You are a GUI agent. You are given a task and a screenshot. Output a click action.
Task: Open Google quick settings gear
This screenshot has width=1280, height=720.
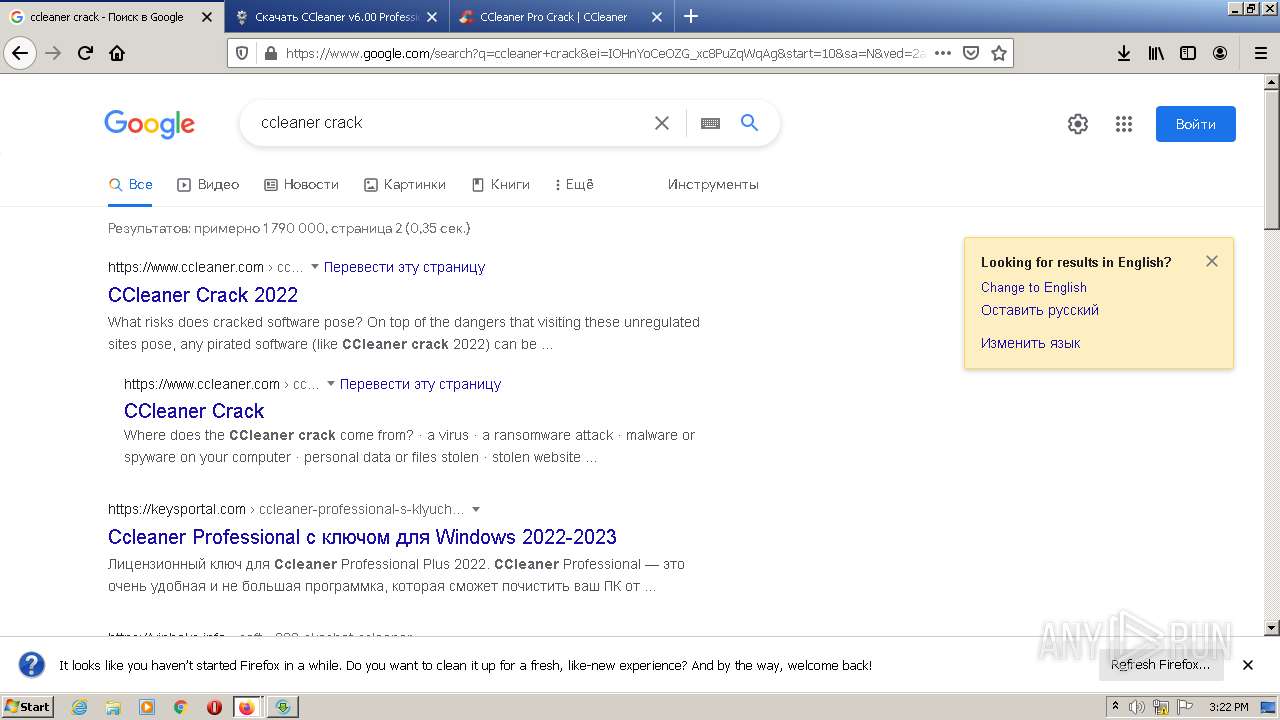click(1077, 124)
